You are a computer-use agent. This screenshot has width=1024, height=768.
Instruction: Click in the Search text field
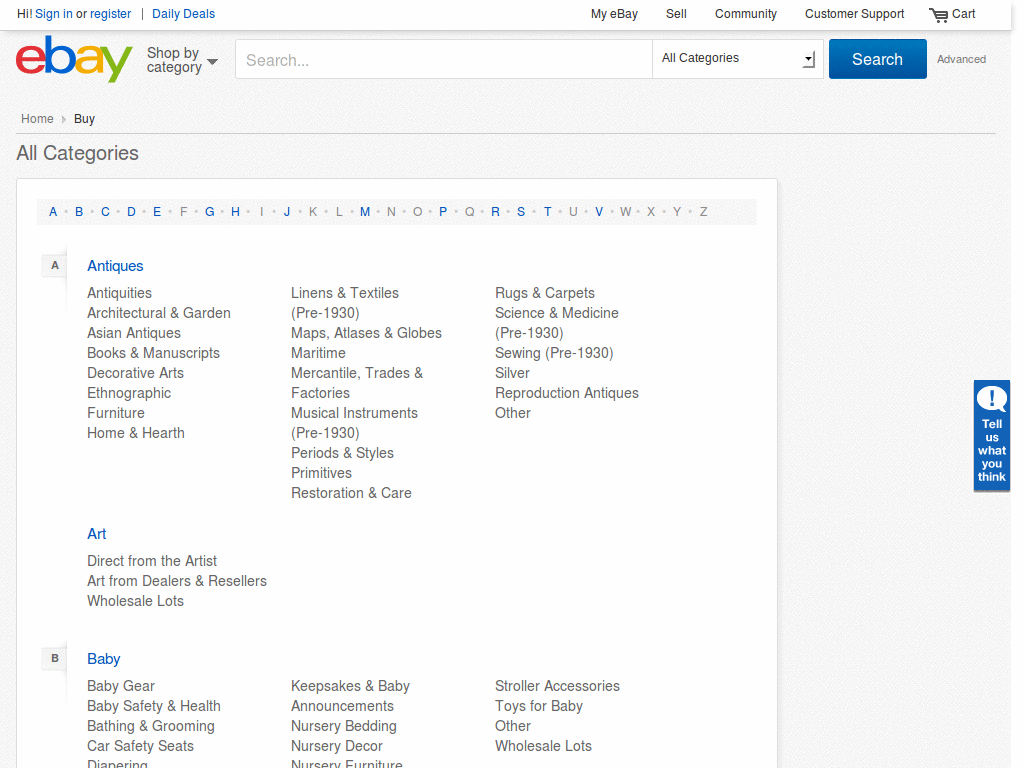click(x=443, y=59)
